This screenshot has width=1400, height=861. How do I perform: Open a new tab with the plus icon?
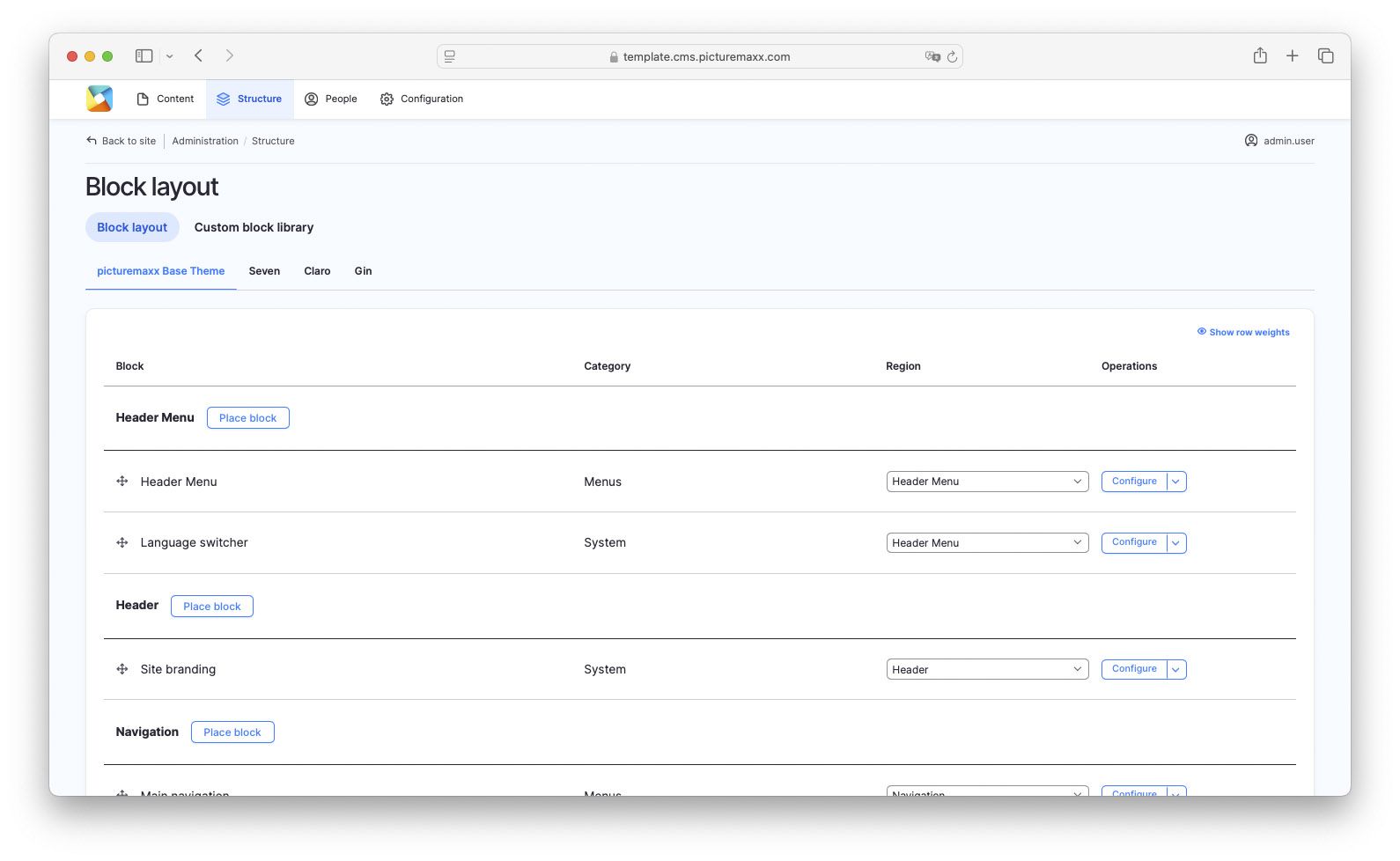pos(1292,55)
